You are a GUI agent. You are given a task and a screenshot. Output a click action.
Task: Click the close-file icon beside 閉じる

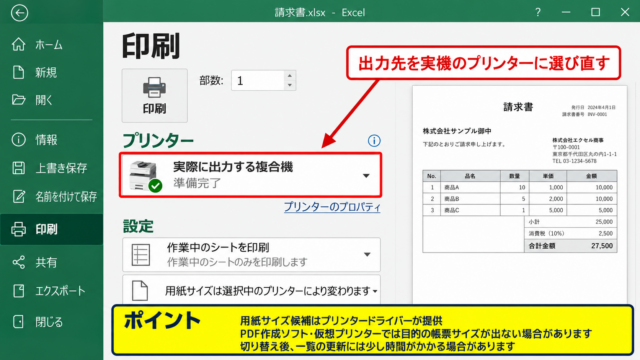click(18, 322)
